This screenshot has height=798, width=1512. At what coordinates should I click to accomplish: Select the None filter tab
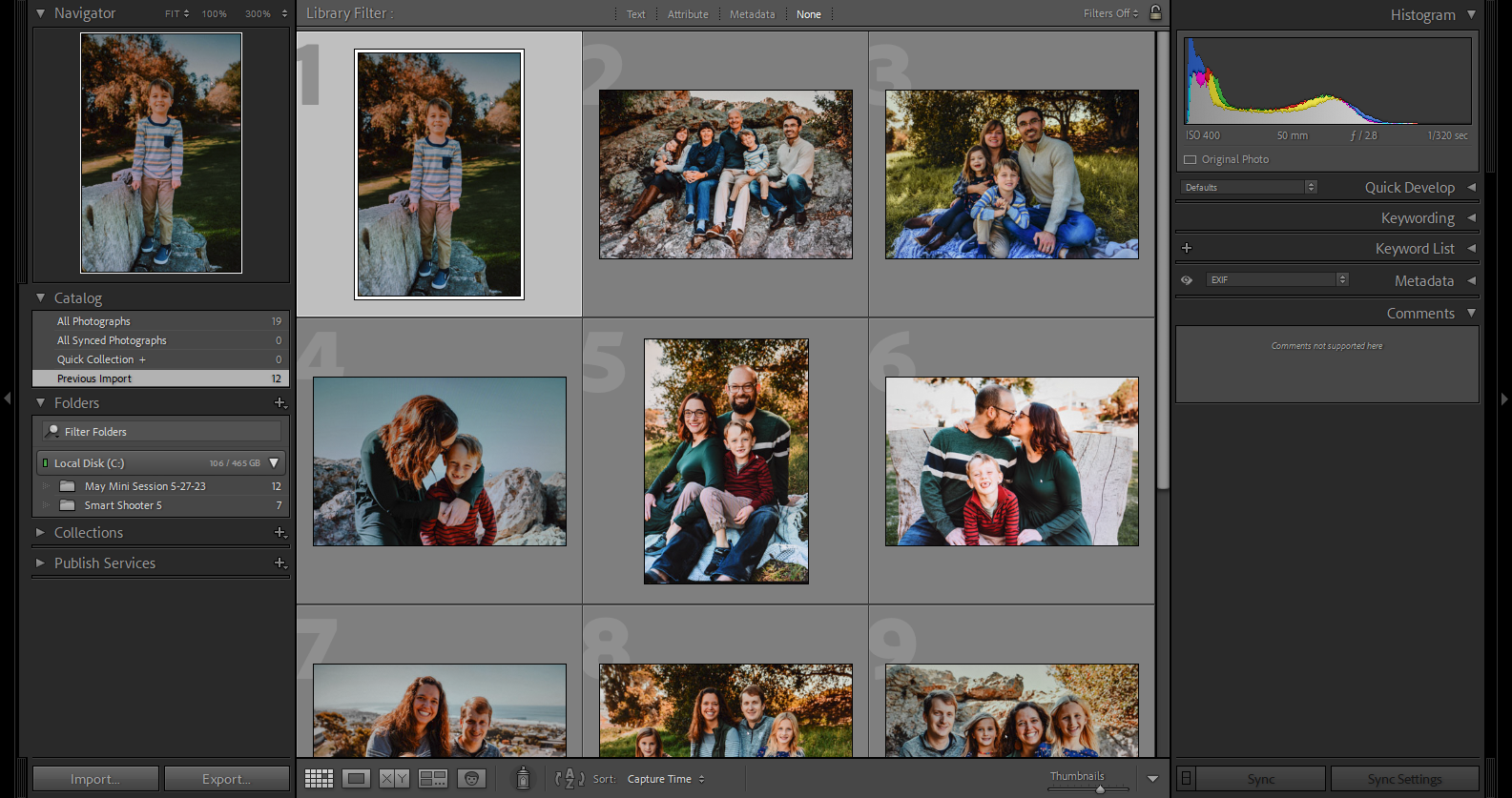point(809,14)
